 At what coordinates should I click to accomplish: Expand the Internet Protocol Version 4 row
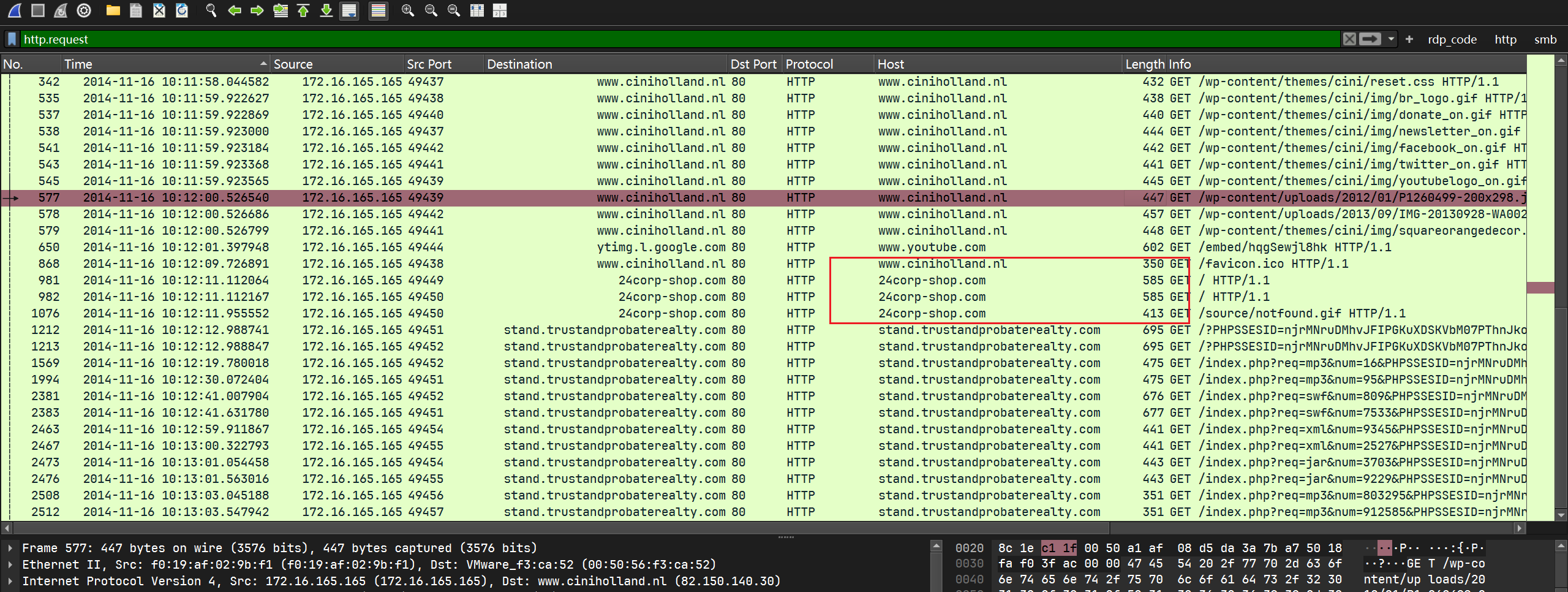pos(10,581)
